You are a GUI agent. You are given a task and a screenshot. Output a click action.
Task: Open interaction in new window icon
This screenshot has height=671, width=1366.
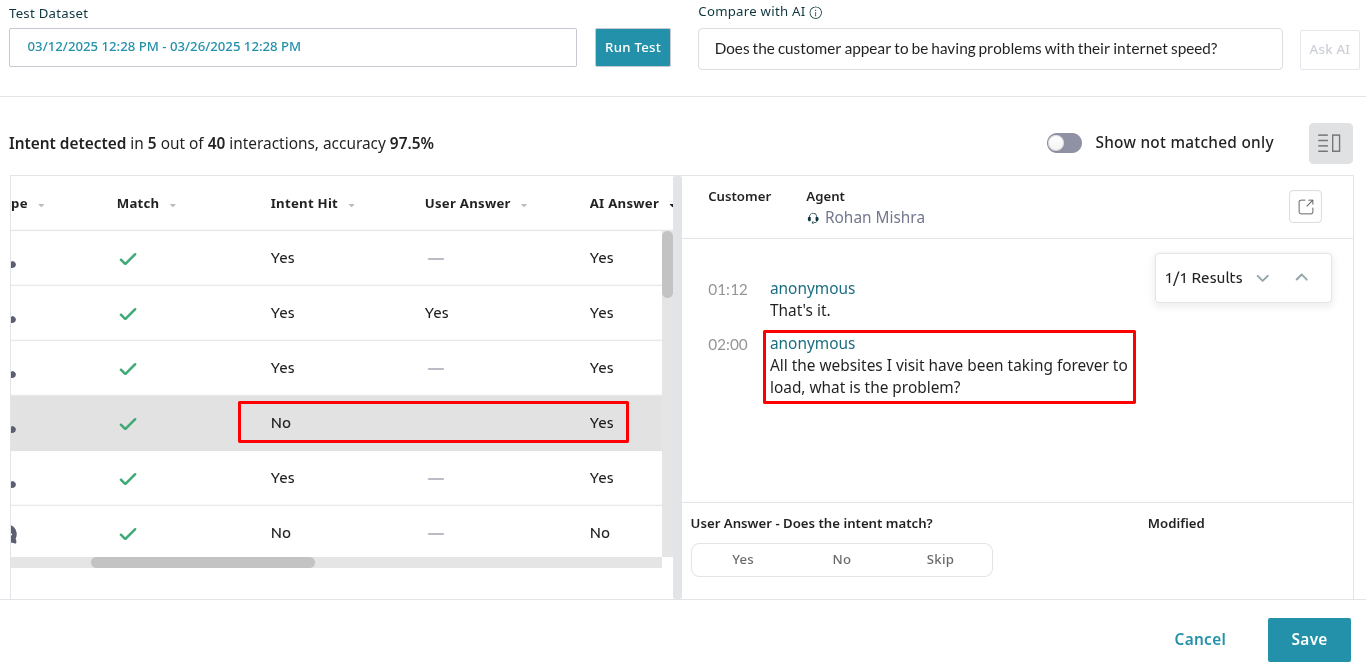click(1305, 206)
